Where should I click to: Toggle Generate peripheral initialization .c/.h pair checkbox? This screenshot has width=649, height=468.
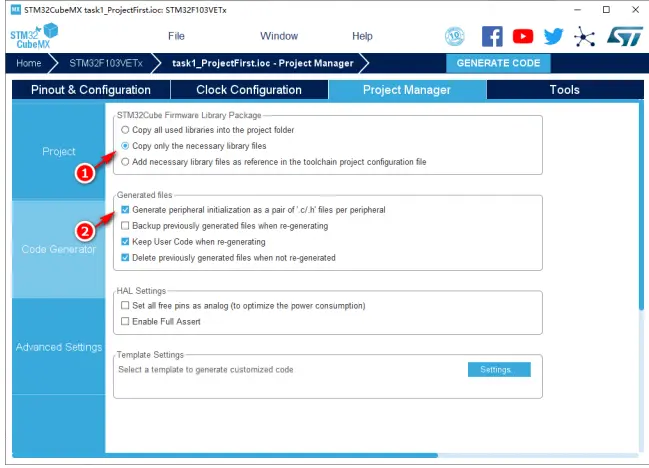click(x=125, y=210)
